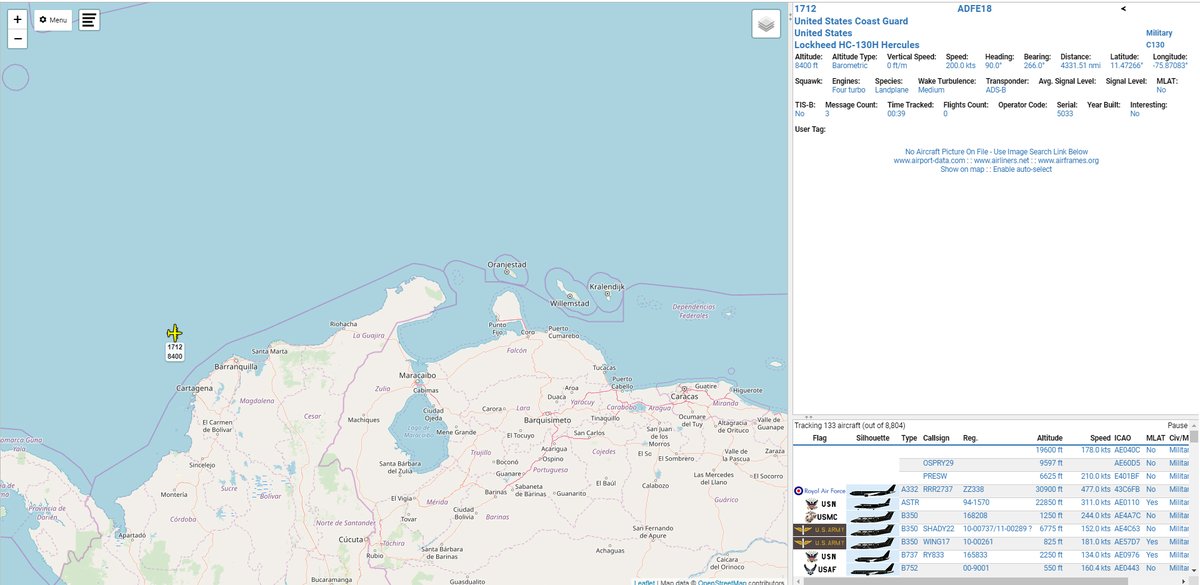Select callsign OSPRY29 in list
The image size is (1200, 585).
(x=938, y=463)
